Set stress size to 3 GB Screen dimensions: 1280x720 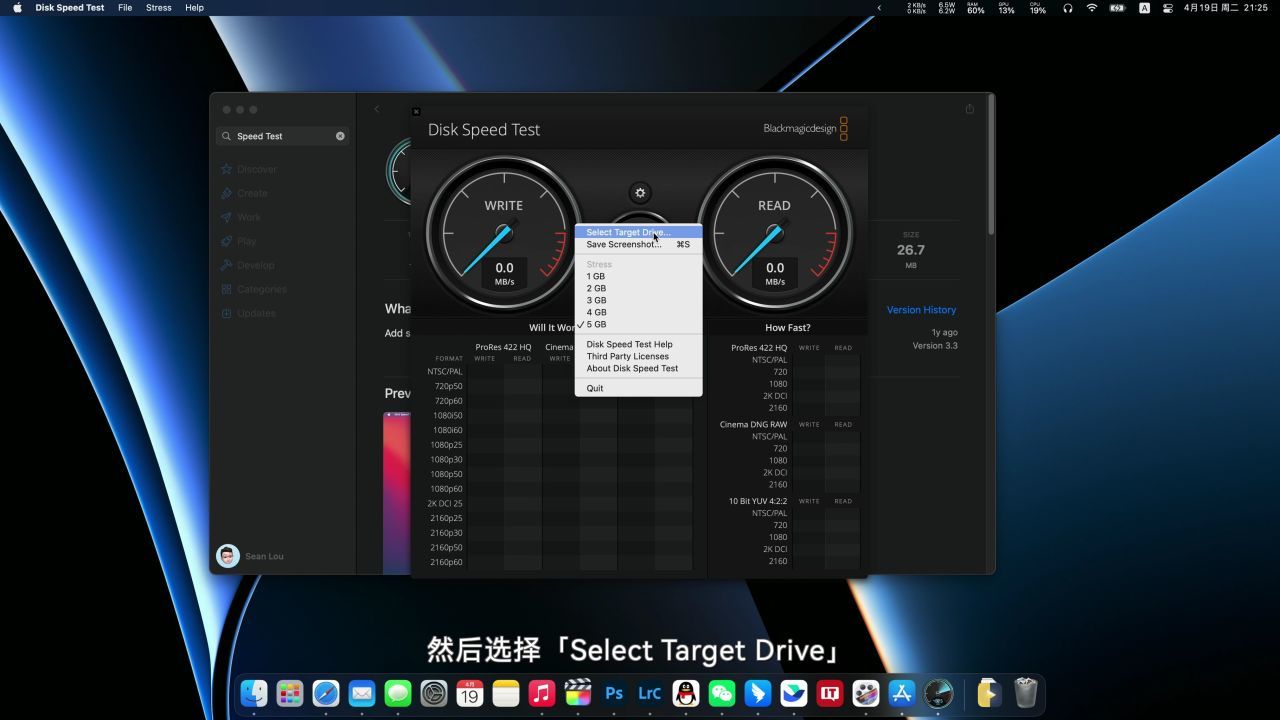pos(638,300)
